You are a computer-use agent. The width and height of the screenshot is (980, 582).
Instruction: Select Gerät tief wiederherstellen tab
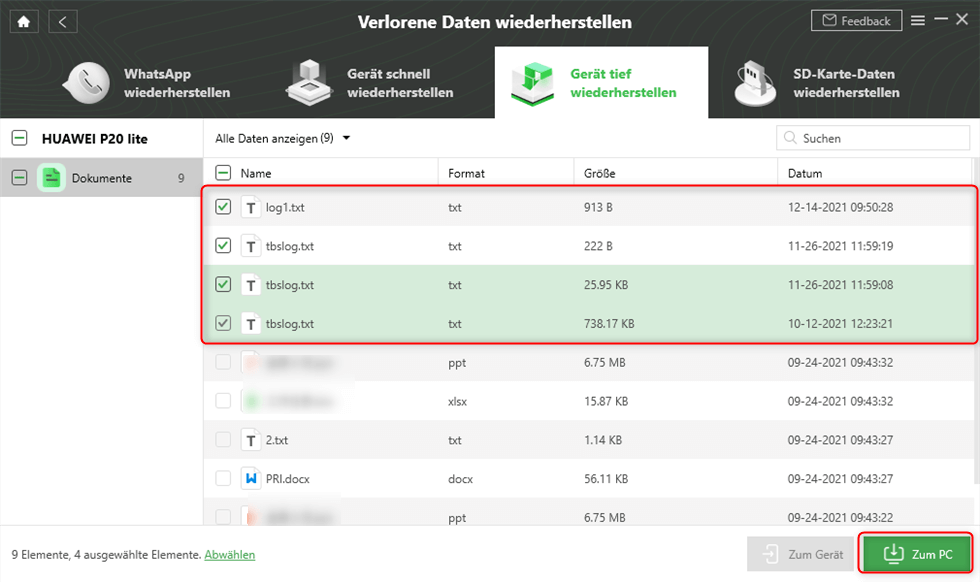(x=601, y=83)
